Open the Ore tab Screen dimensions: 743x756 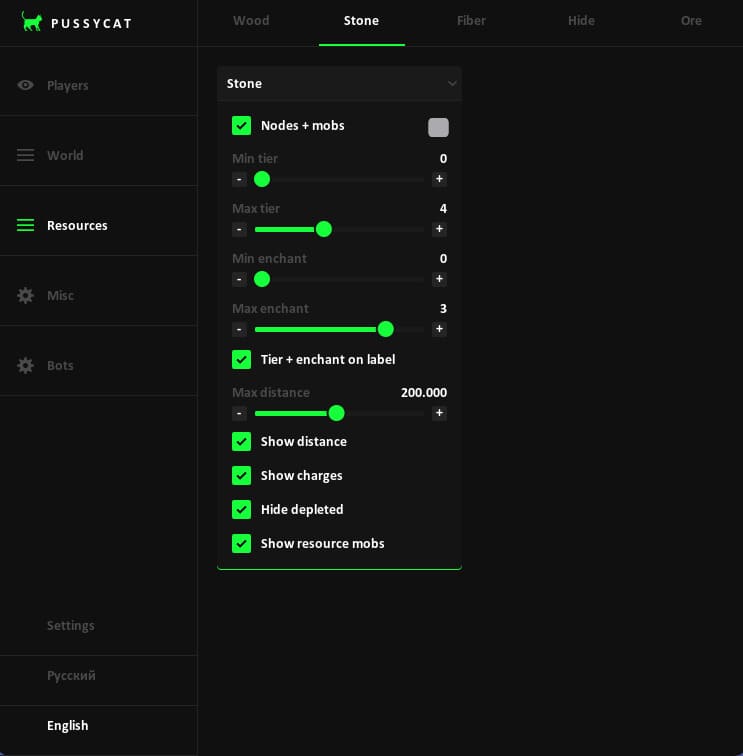(x=691, y=21)
